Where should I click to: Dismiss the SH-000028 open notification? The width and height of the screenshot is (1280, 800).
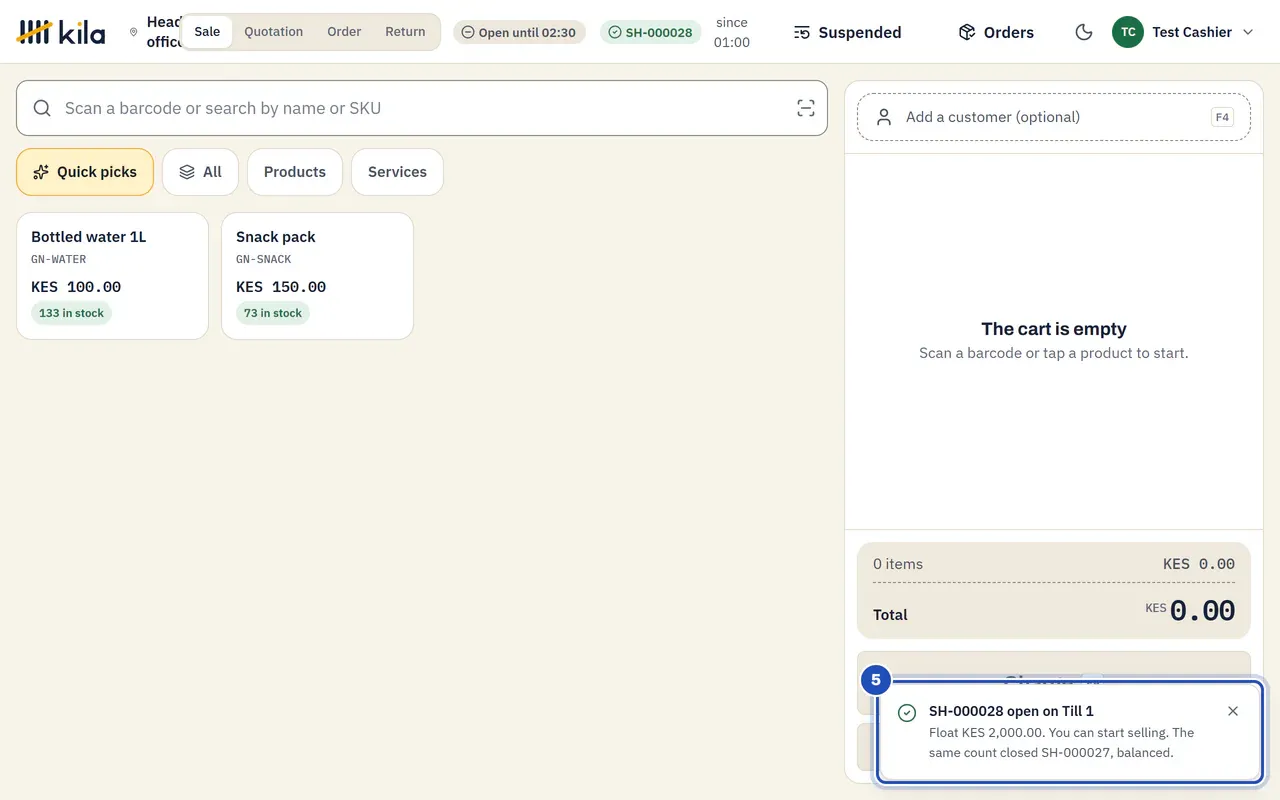(1233, 711)
